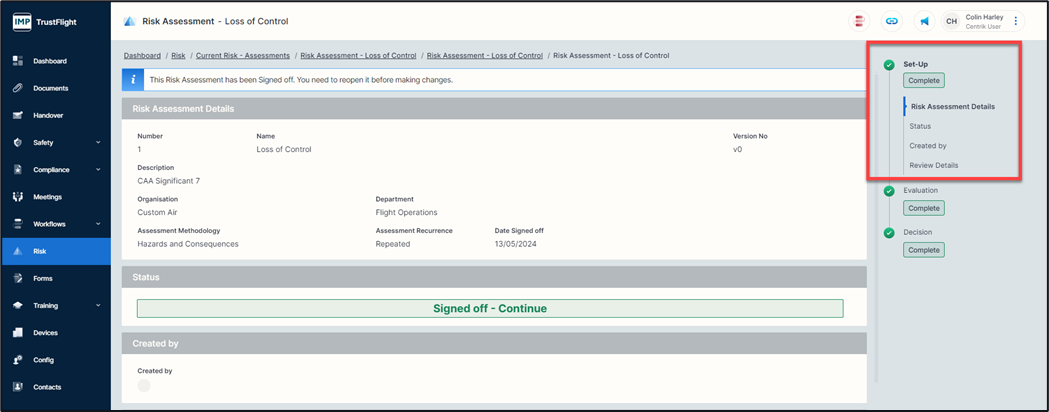
Task: Click the Dashboard breadcrumb link
Action: 142,56
